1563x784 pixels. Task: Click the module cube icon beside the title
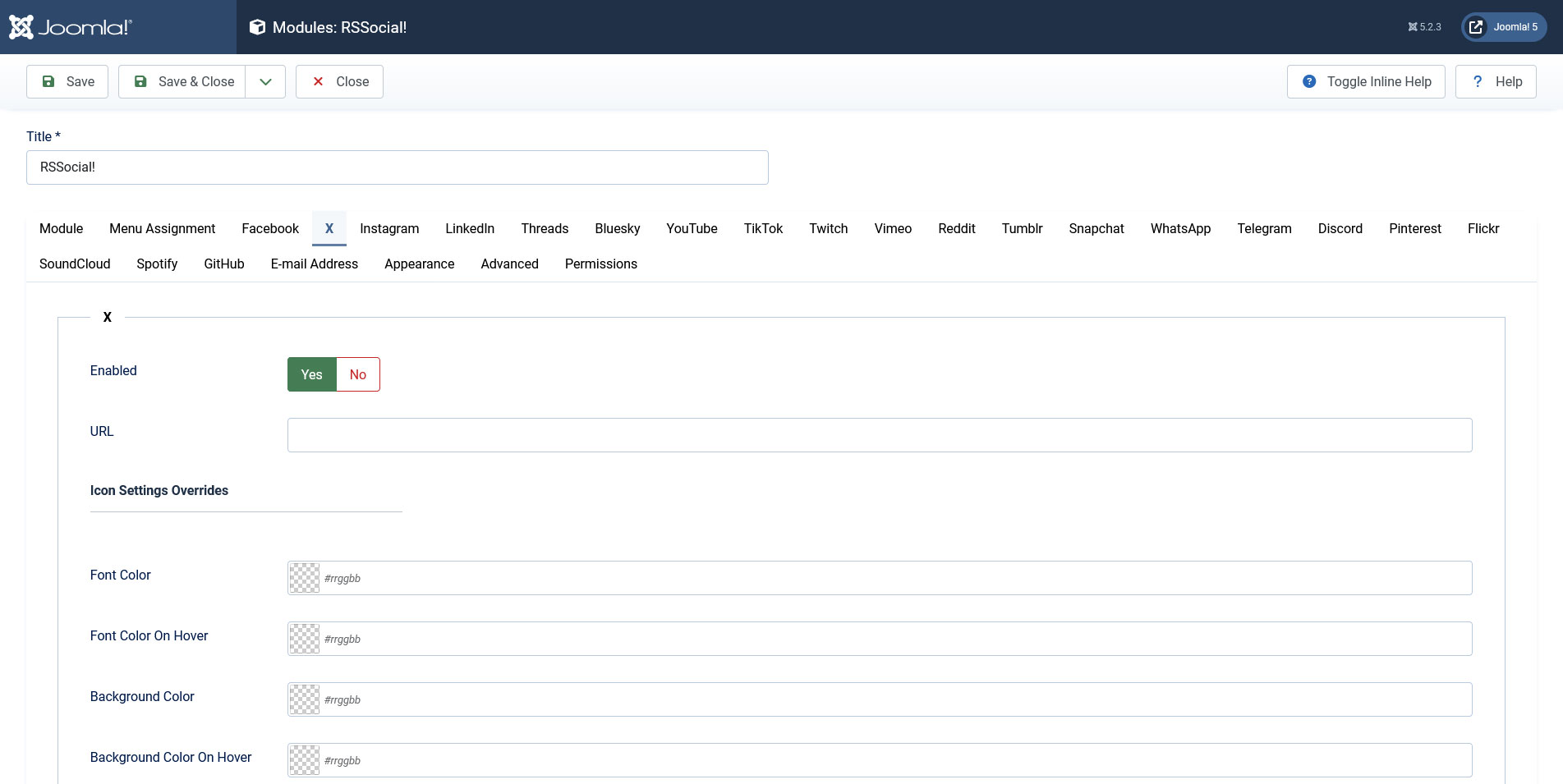[x=257, y=27]
